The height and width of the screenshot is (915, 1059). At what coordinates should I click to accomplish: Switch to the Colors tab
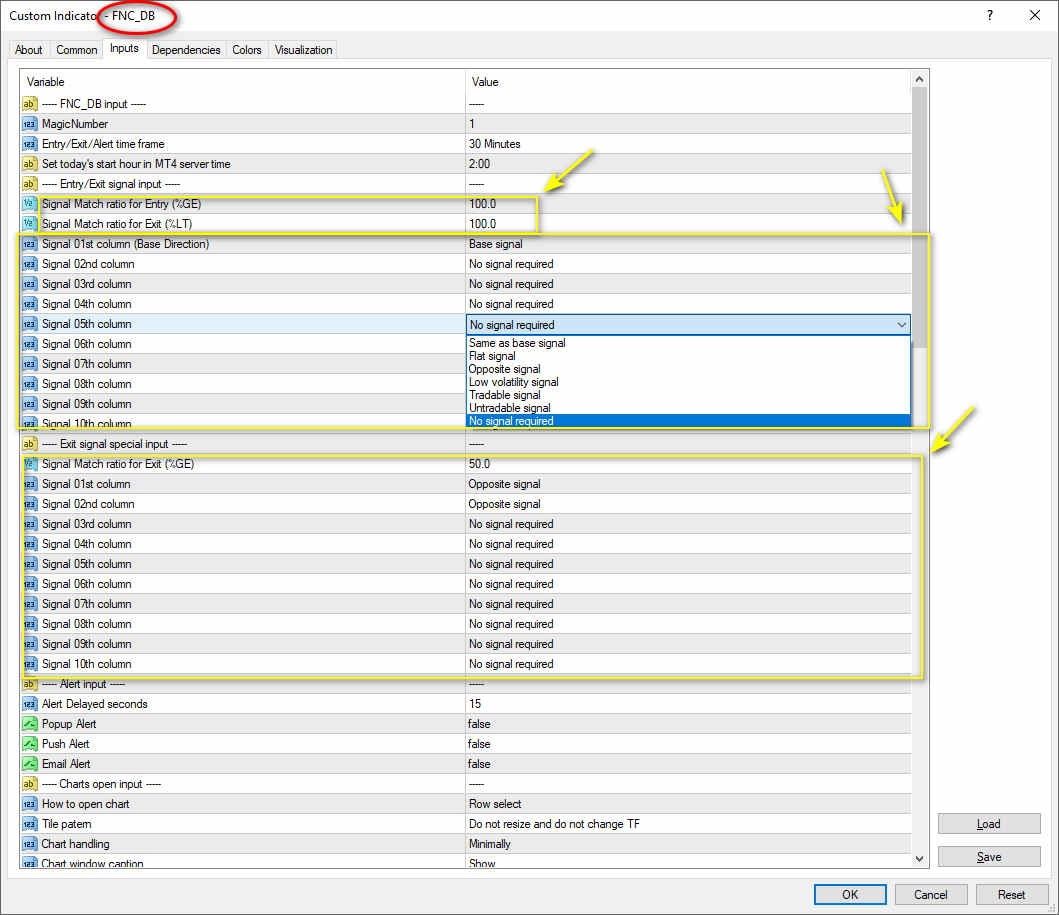pos(247,50)
